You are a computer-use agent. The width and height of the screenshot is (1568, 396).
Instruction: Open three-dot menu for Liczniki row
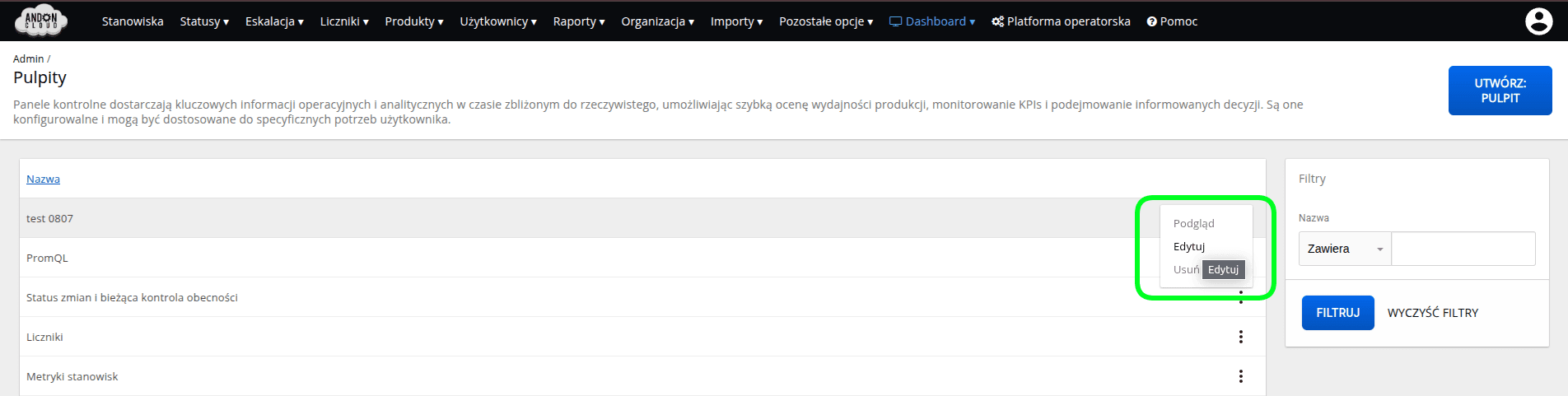[1240, 337]
